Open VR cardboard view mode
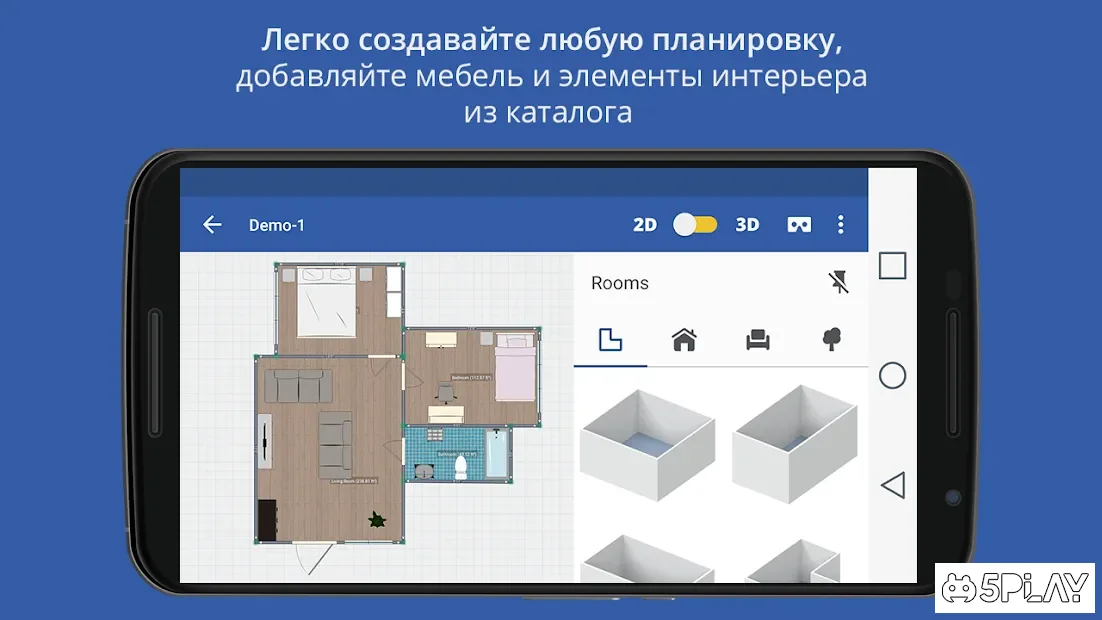This screenshot has height=620, width=1102. [799, 225]
